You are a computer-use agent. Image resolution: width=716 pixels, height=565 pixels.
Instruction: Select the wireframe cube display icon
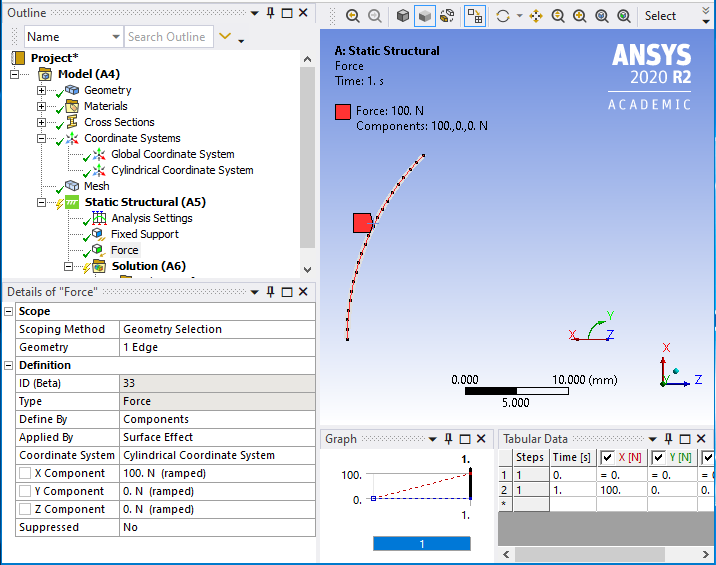click(402, 16)
